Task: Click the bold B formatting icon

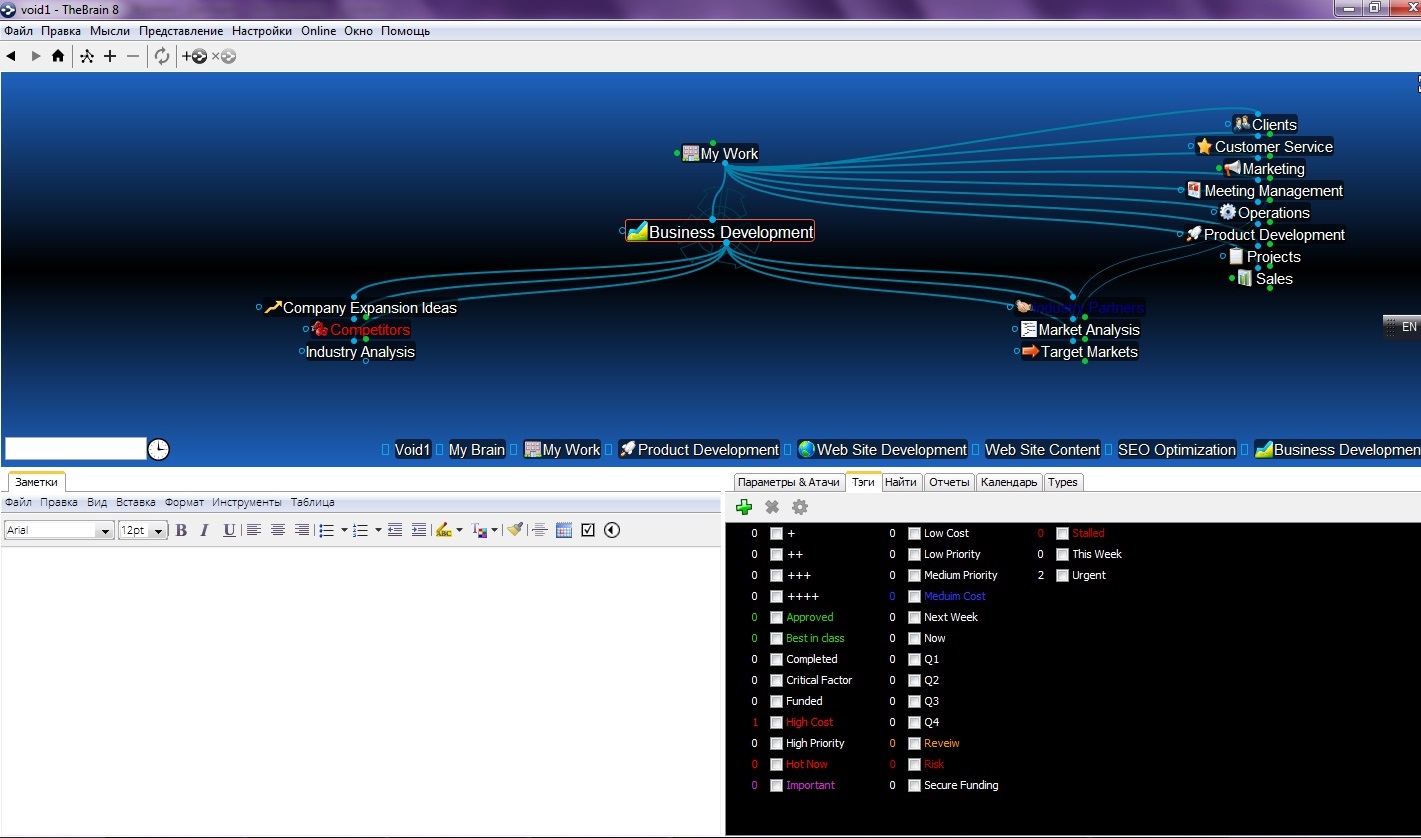Action: pos(181,530)
